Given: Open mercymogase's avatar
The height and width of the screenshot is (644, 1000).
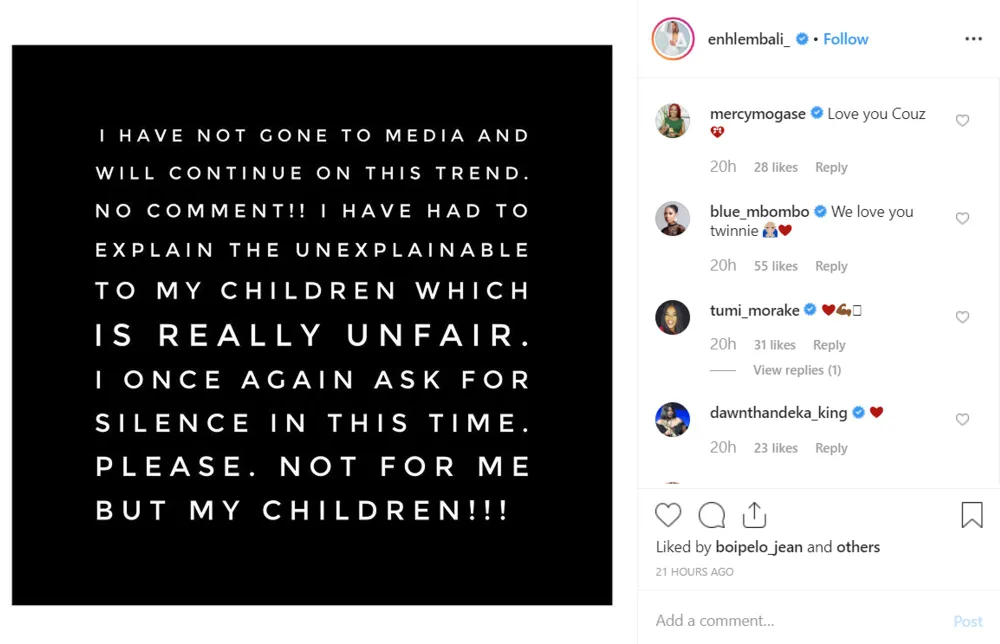Looking at the screenshot, I should coord(673,121).
